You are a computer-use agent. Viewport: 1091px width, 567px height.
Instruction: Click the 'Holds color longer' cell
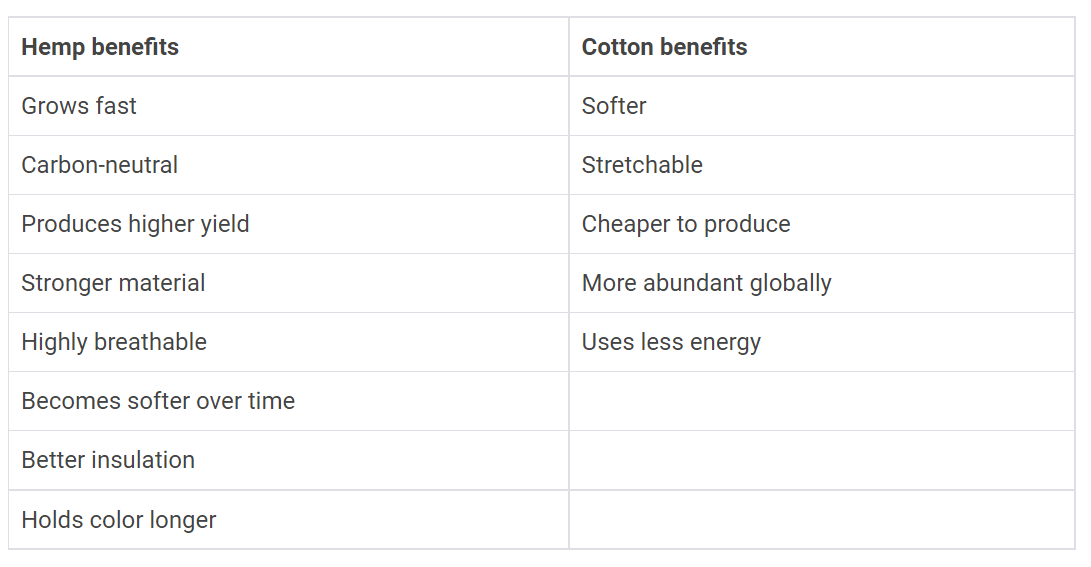pos(119,520)
